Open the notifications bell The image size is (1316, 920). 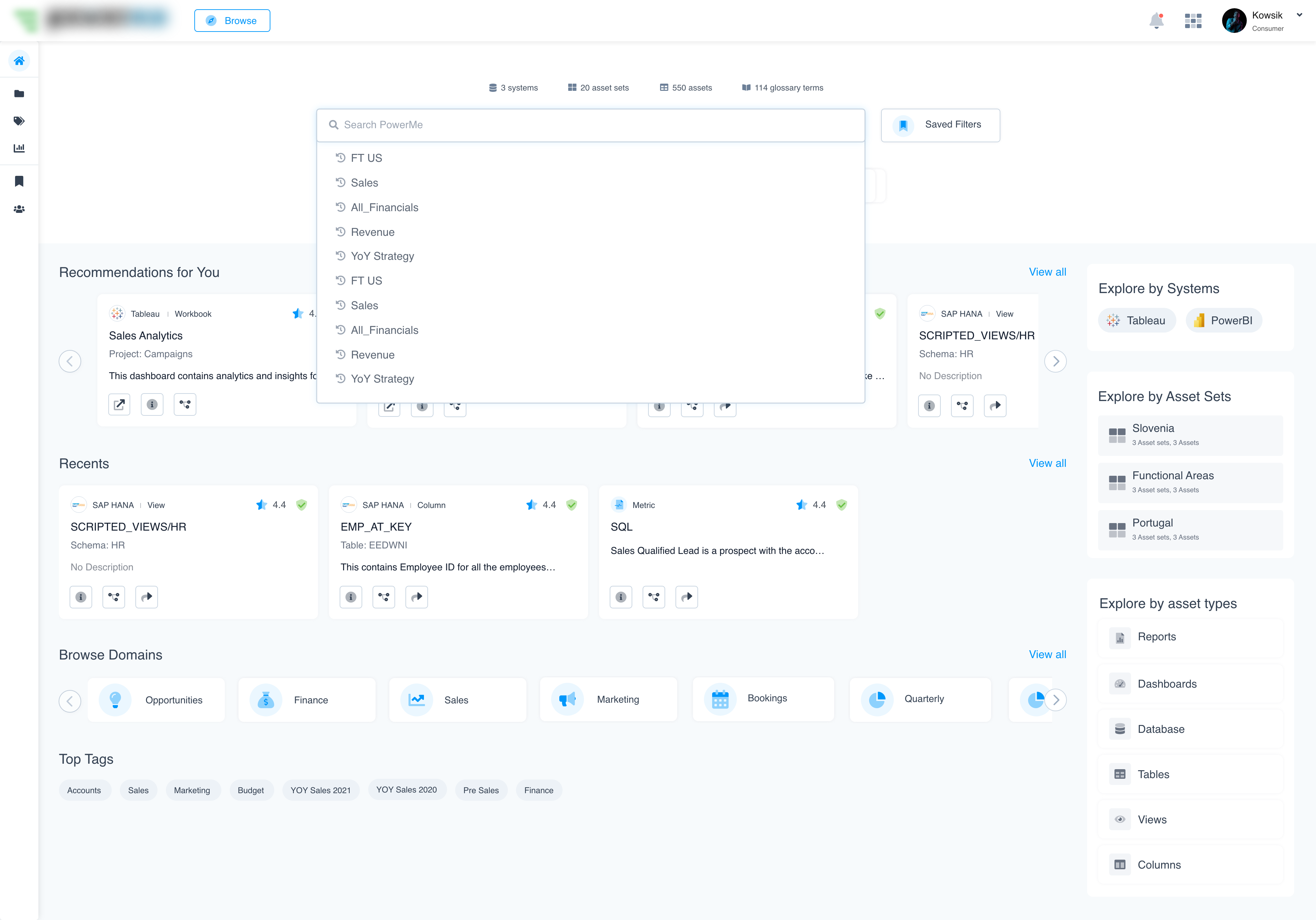point(1156,21)
